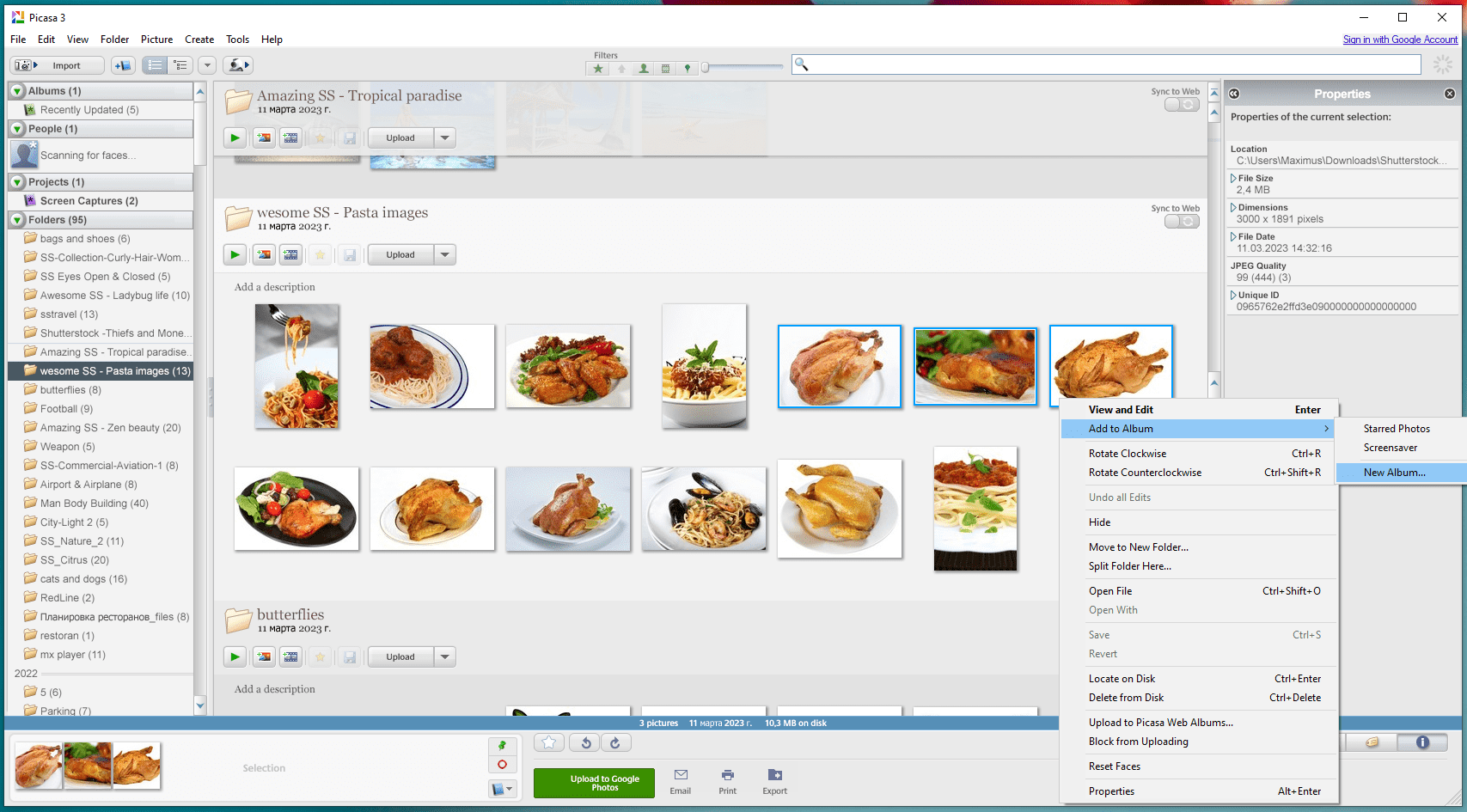Switch library to flat folder list view
This screenshot has width=1467, height=812.
click(155, 65)
